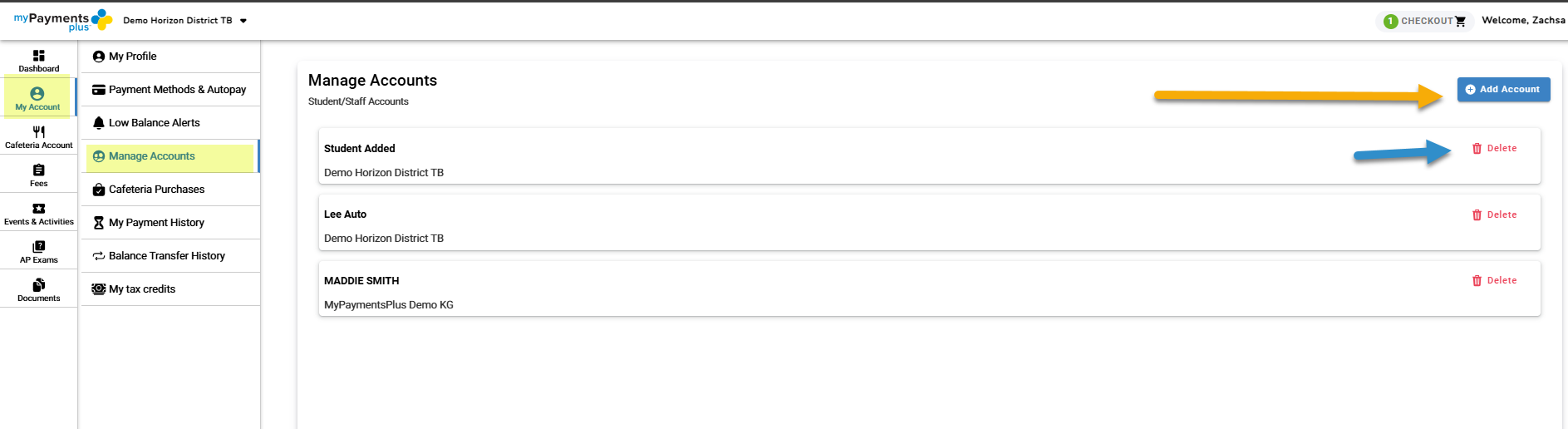Click the checkout shopping cart icon

pos(1460,22)
